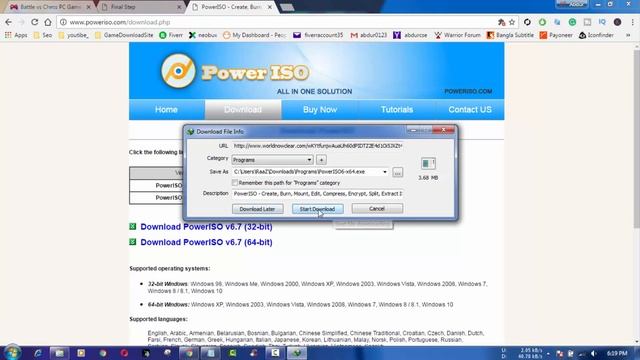640x360 pixels.
Task: Open the Iconfinder bookmark
Action: [596, 35]
